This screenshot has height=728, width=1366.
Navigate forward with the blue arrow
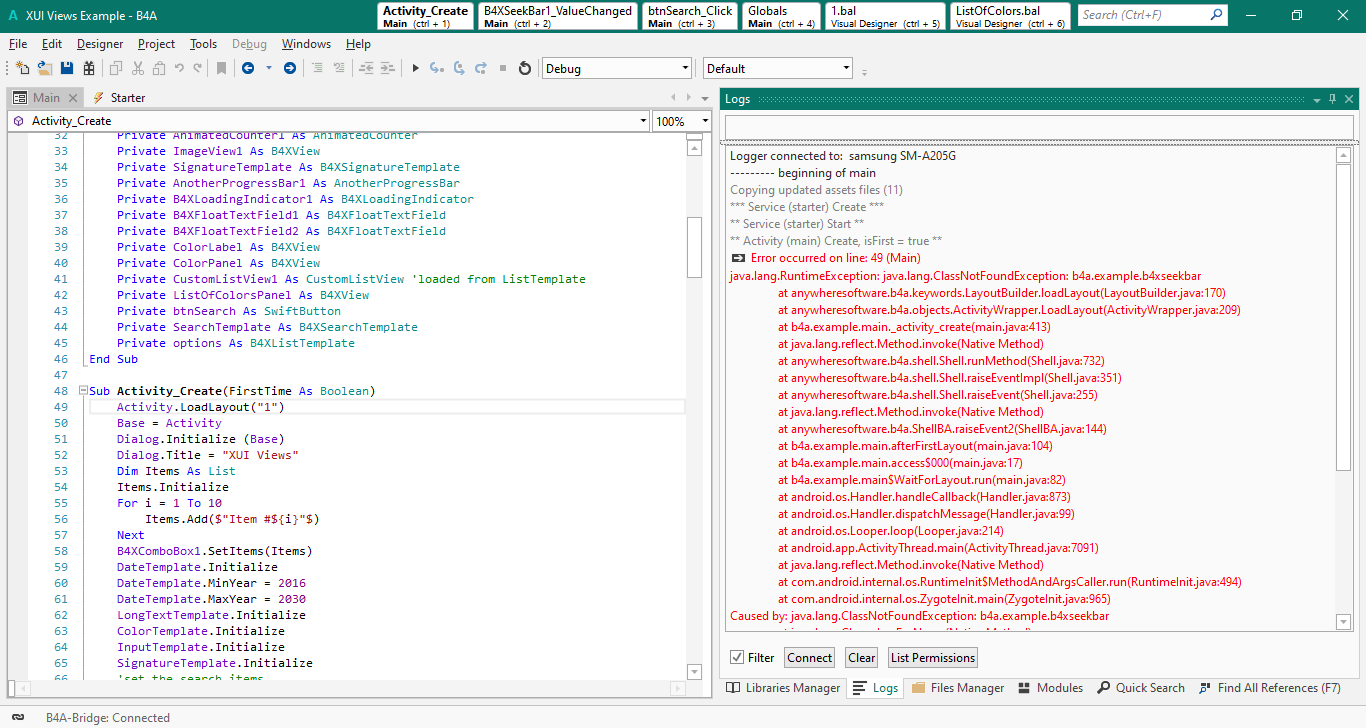(290, 68)
